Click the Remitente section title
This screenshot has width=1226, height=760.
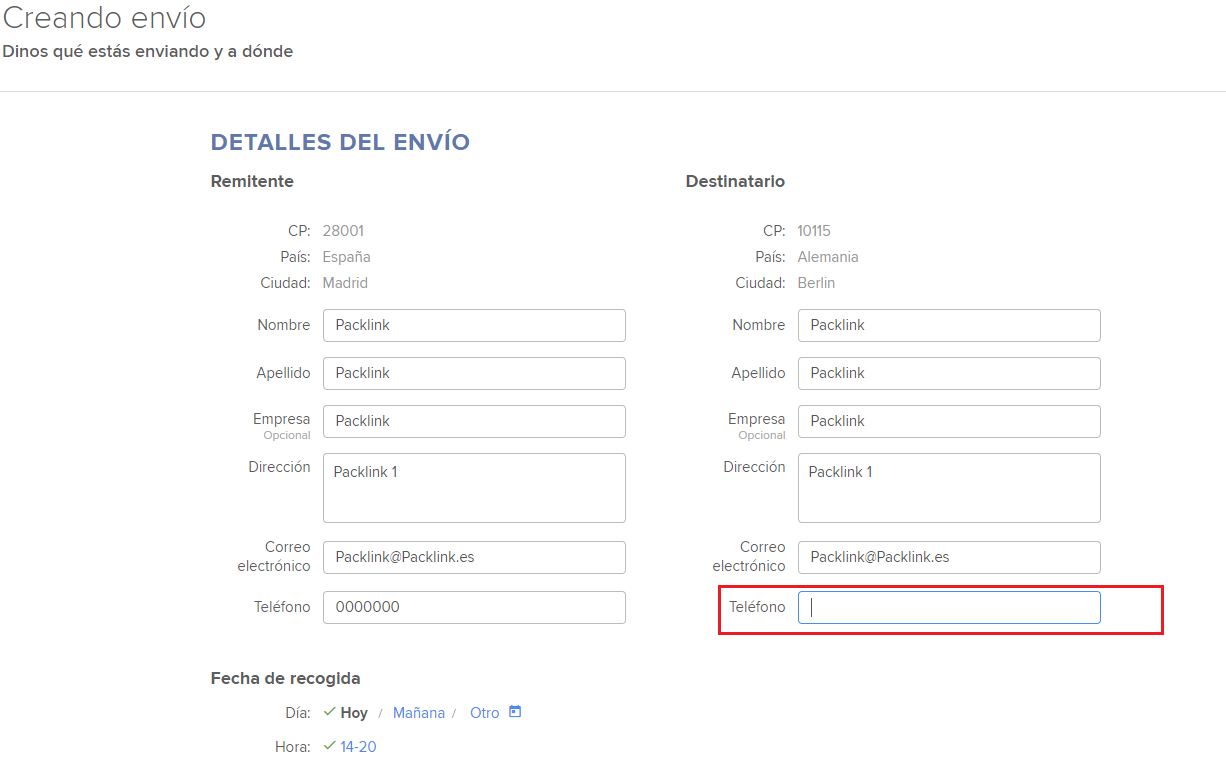(252, 181)
